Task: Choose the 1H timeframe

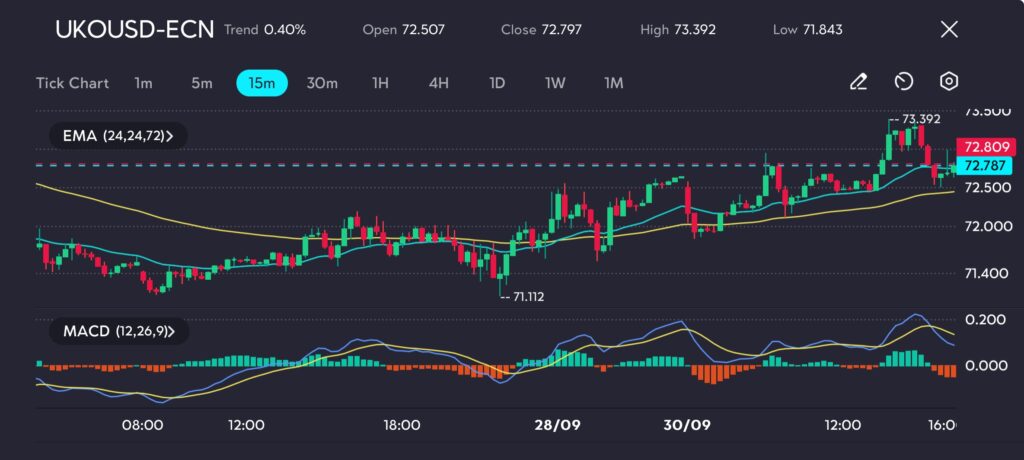Action: point(380,83)
